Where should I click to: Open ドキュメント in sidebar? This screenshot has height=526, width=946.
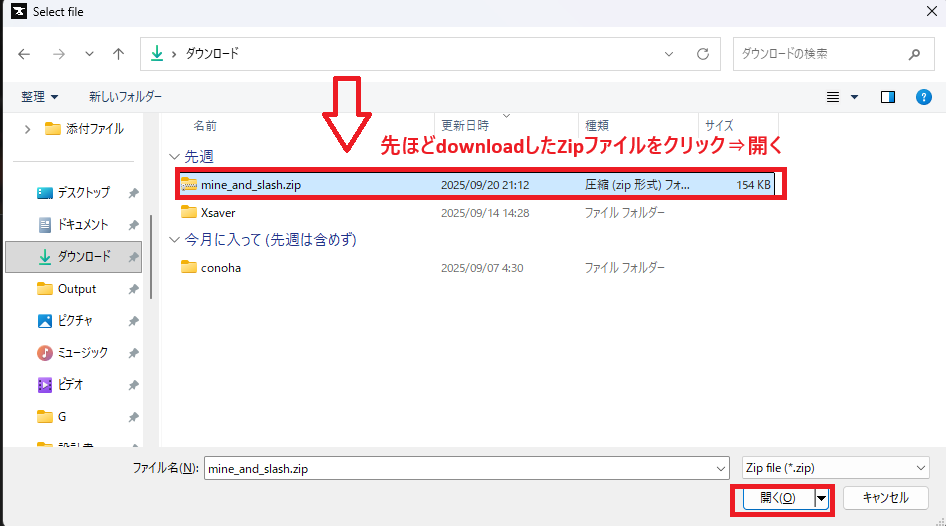point(73,224)
